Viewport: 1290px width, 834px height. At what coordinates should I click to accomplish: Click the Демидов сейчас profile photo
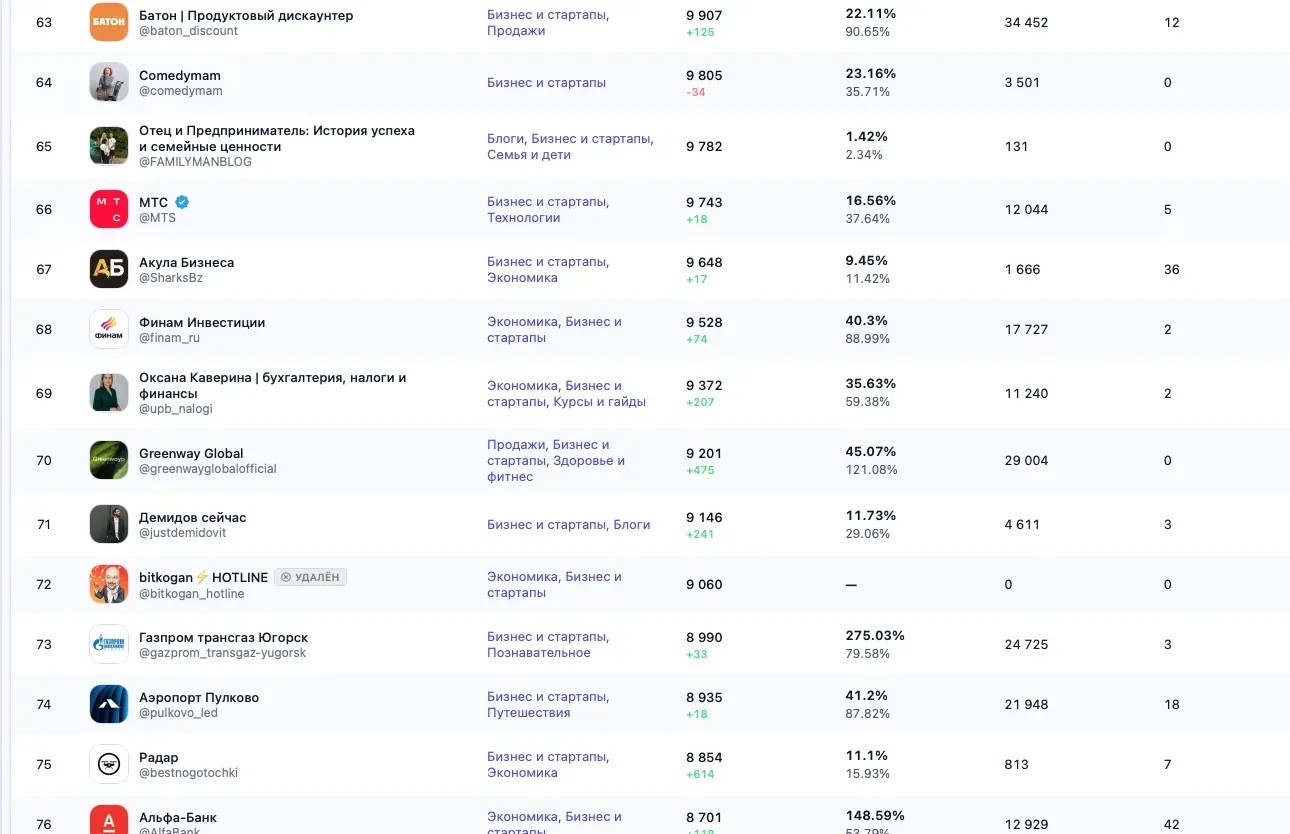coord(109,524)
